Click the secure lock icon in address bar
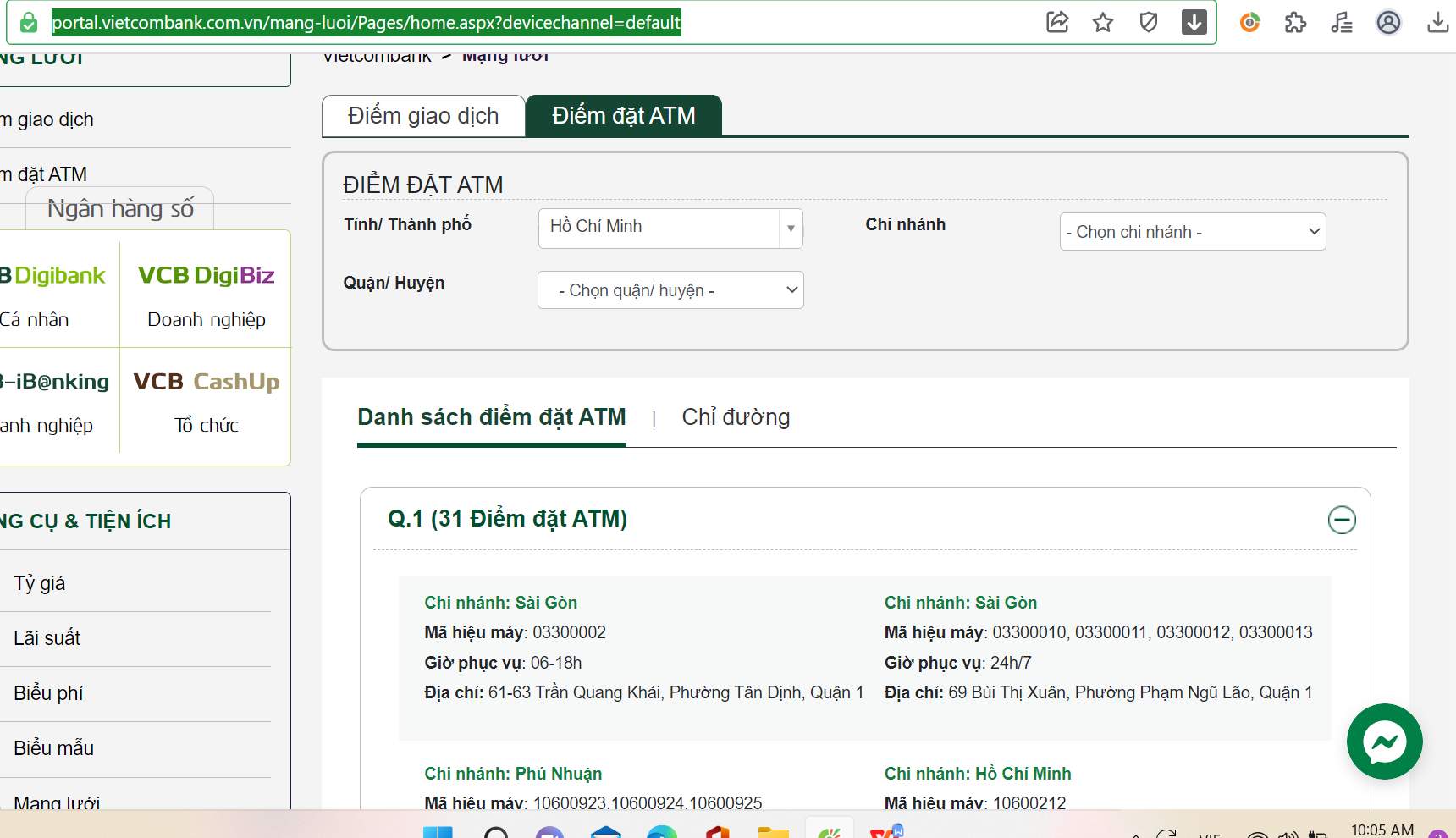This screenshot has width=1456, height=838. [29, 22]
